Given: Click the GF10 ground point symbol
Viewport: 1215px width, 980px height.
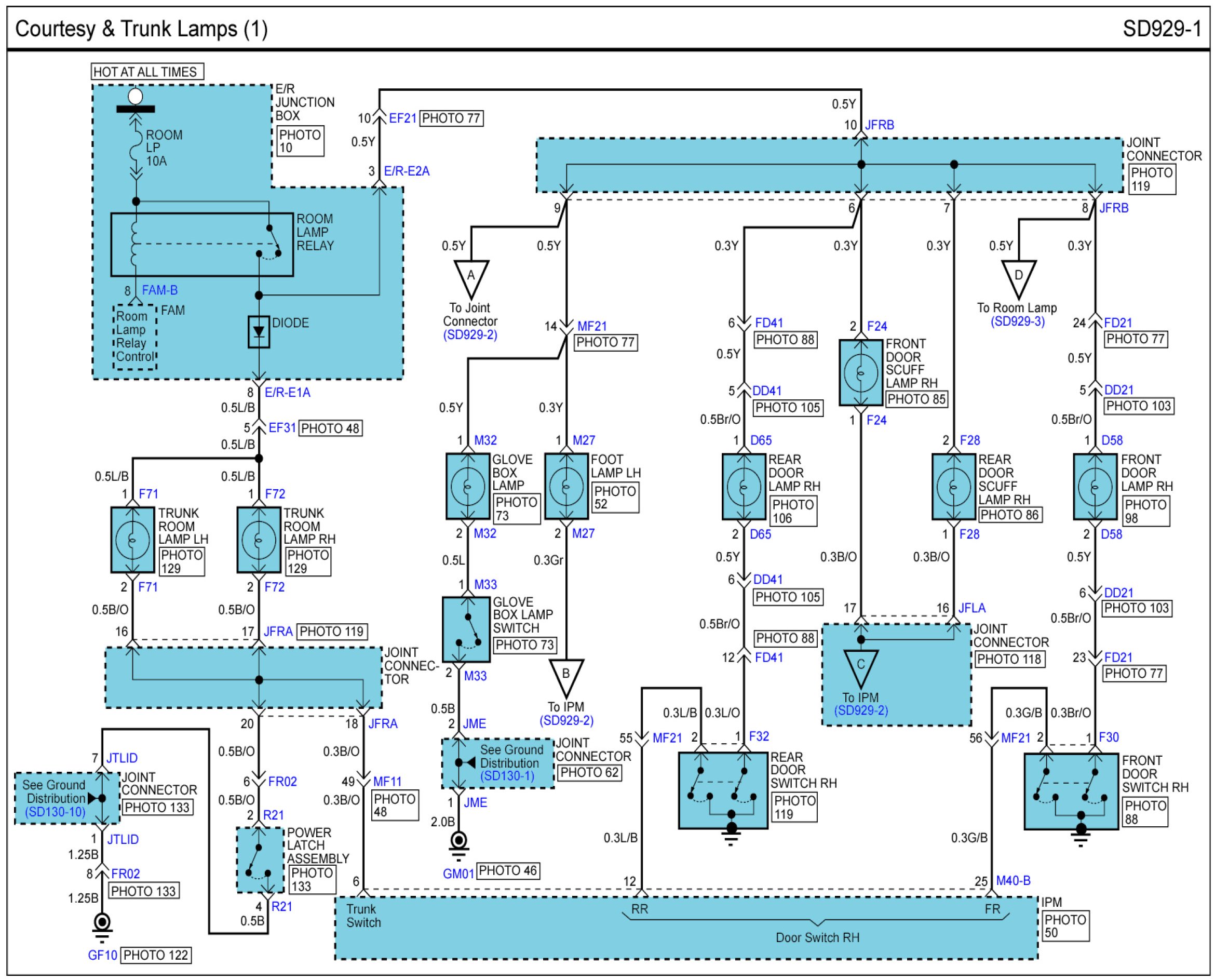Looking at the screenshot, I should pos(102,923).
